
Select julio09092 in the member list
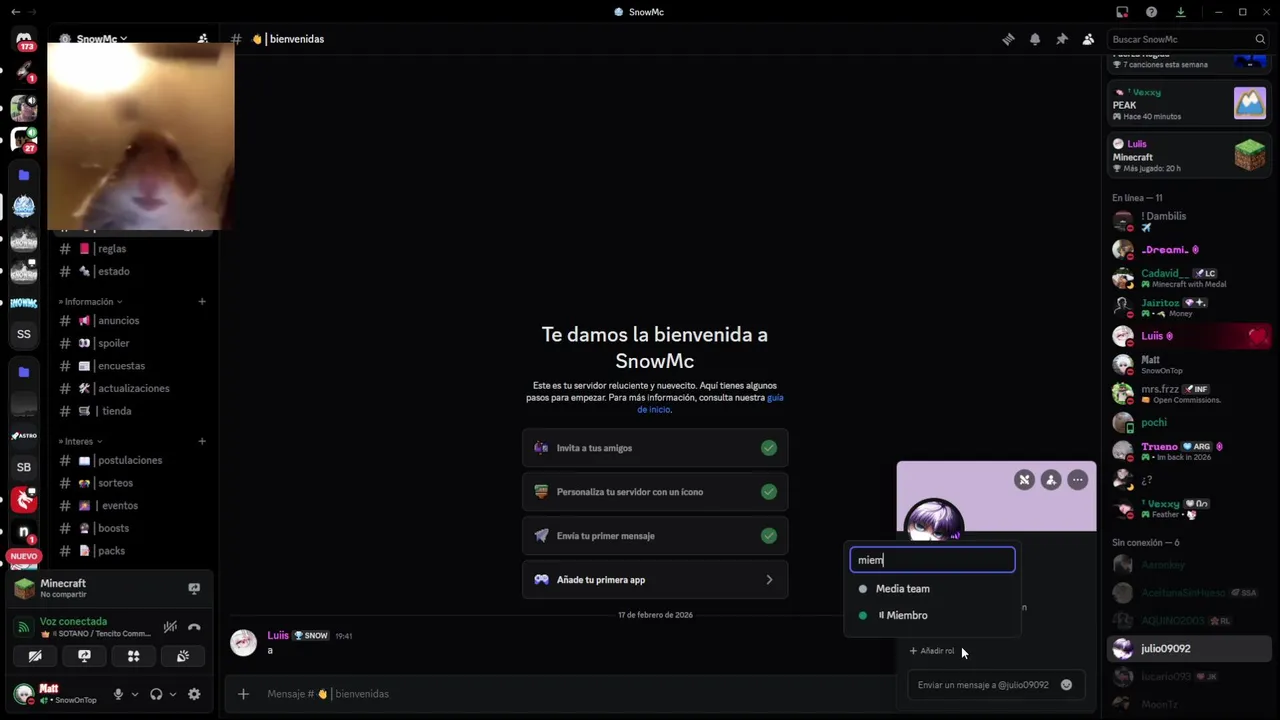coord(1190,649)
